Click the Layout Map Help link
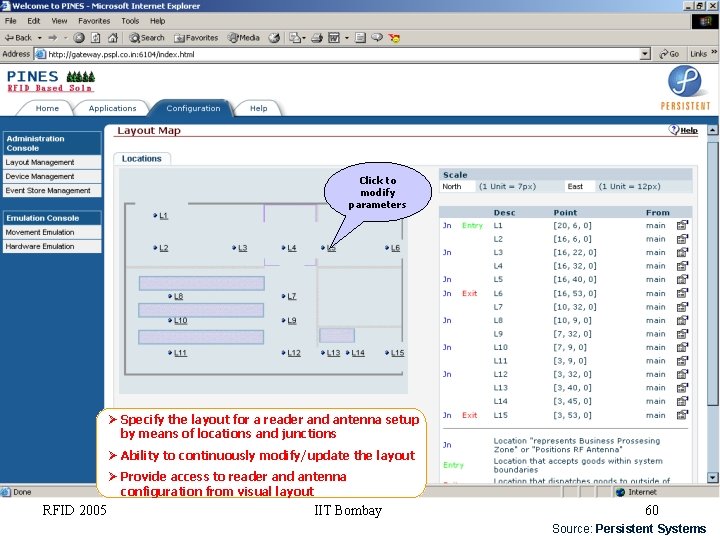The width and height of the screenshot is (720, 540). [x=683, y=130]
